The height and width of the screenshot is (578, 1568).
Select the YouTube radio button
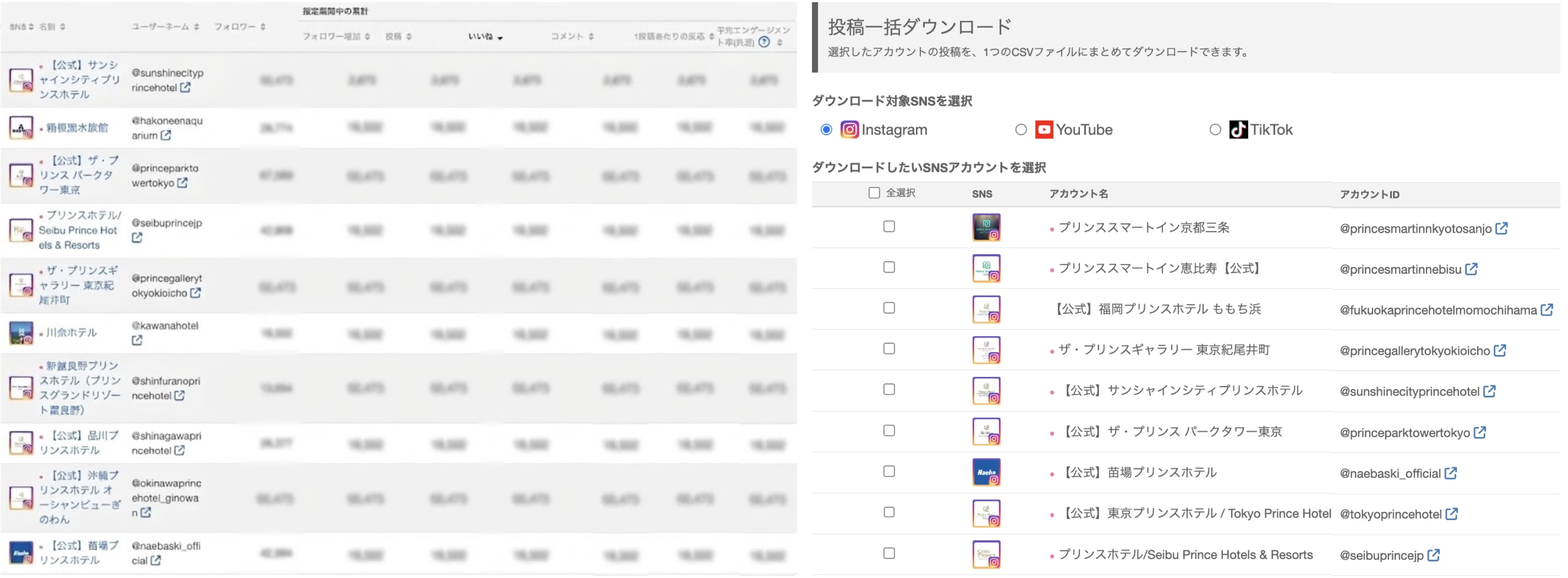[x=1021, y=130]
